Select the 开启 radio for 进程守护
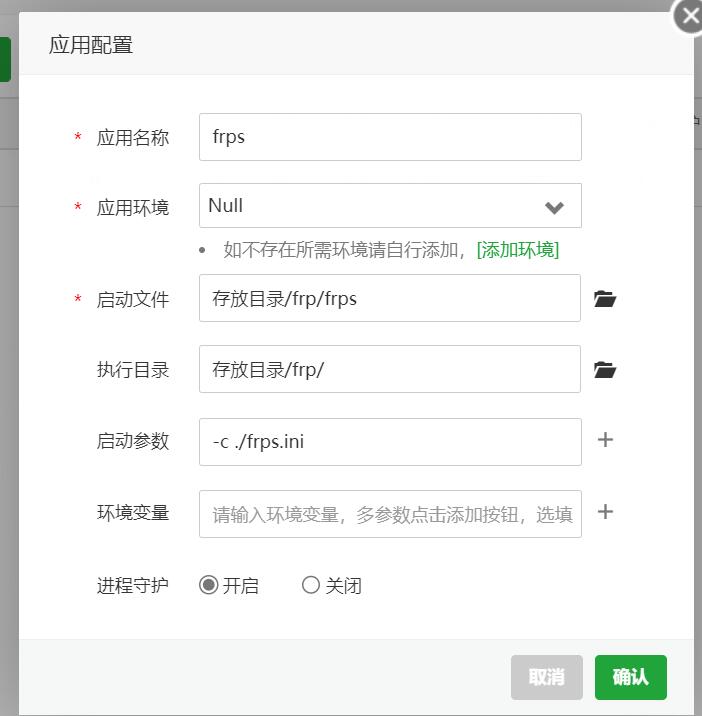The height and width of the screenshot is (716, 702). [x=209, y=585]
